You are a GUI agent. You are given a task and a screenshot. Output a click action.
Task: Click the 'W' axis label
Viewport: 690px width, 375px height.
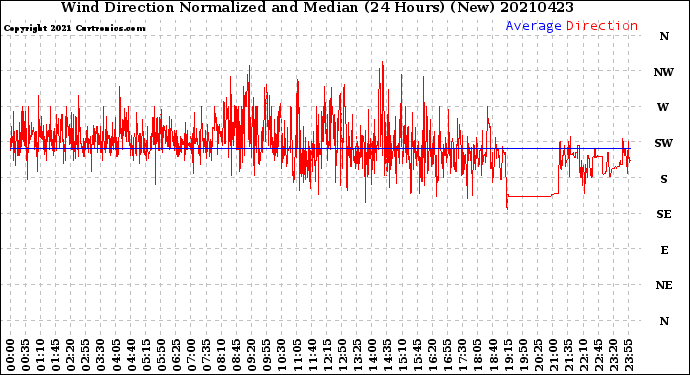coord(663,107)
